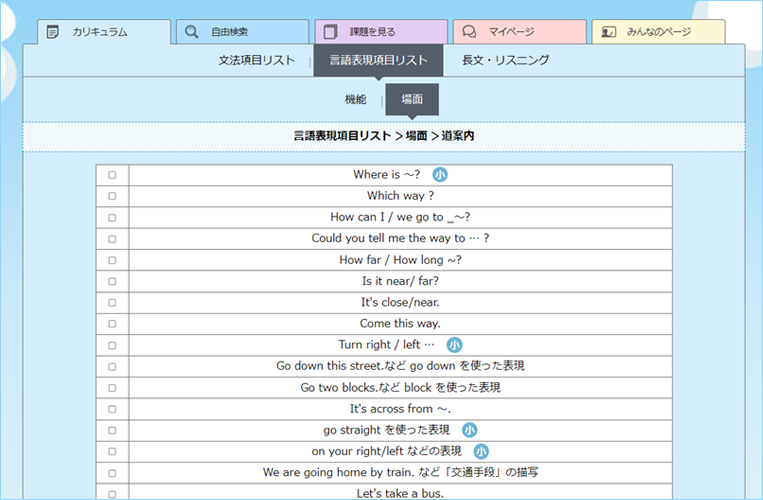Open the カリキュラム tab
Image resolution: width=763 pixels, height=500 pixels.
(x=104, y=32)
